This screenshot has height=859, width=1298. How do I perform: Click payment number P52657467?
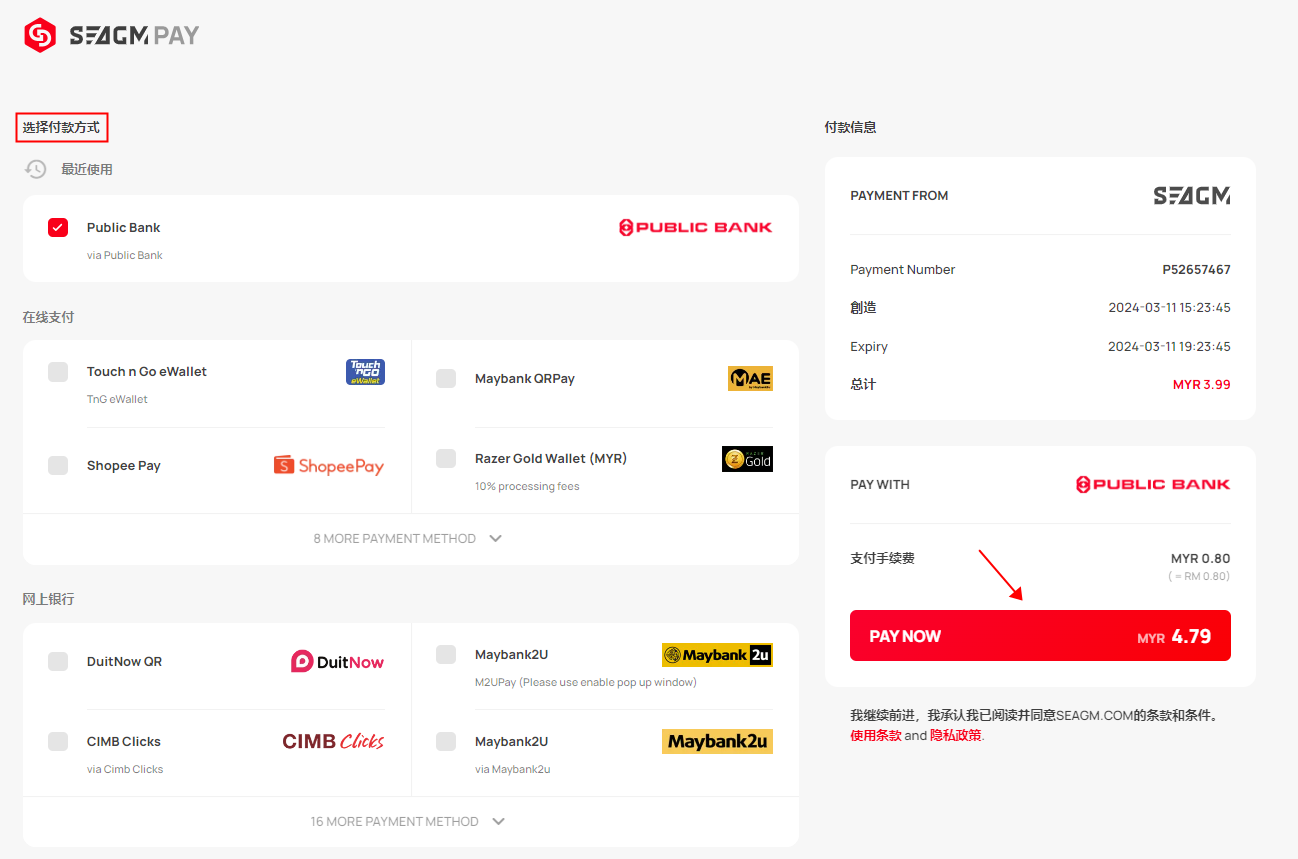[1196, 270]
